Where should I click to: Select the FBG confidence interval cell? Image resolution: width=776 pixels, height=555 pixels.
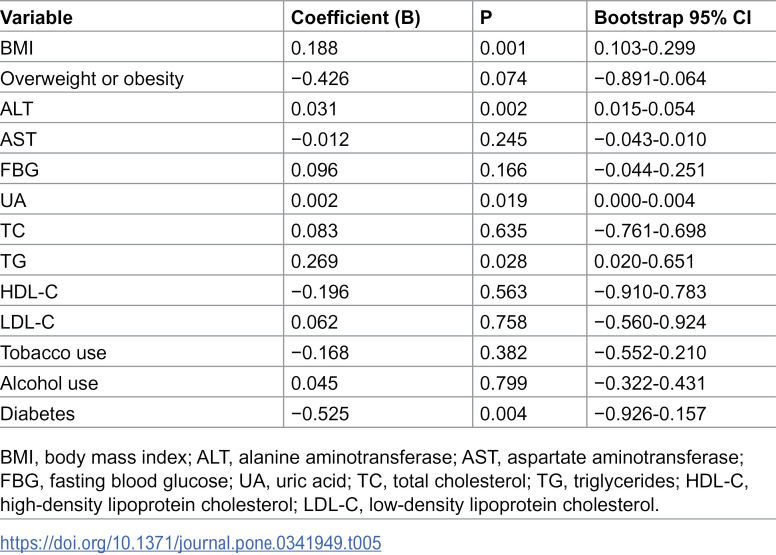649,170
